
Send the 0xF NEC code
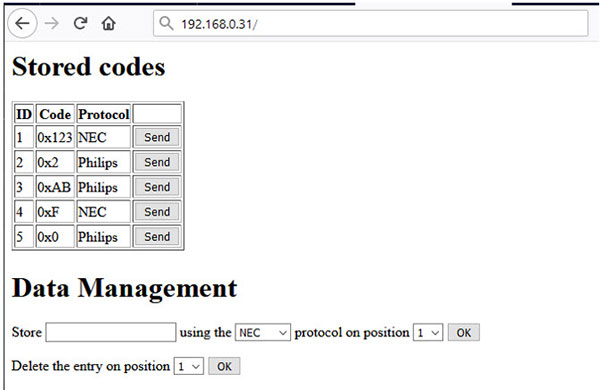[157, 212]
